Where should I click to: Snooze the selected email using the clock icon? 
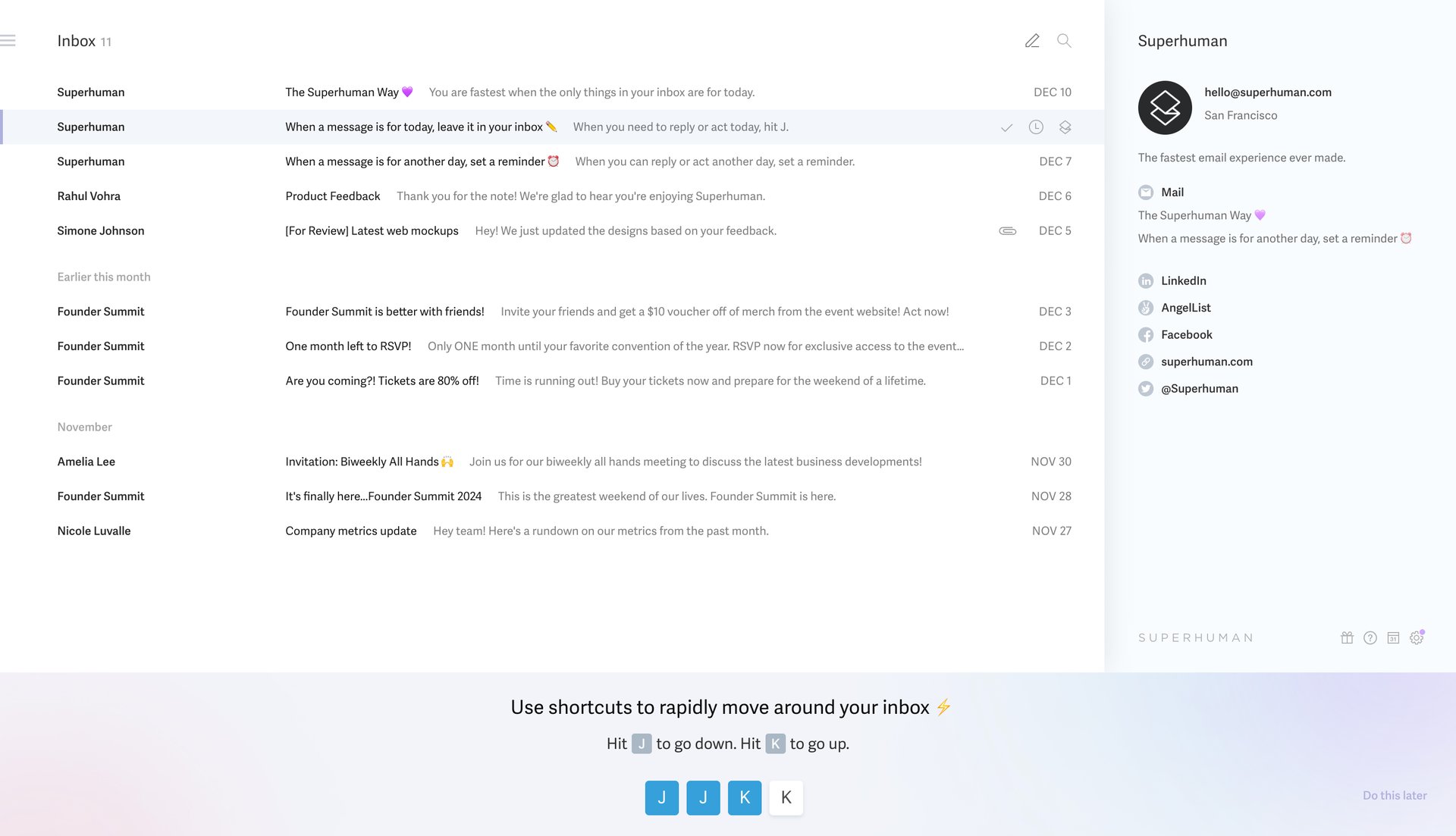pos(1036,127)
